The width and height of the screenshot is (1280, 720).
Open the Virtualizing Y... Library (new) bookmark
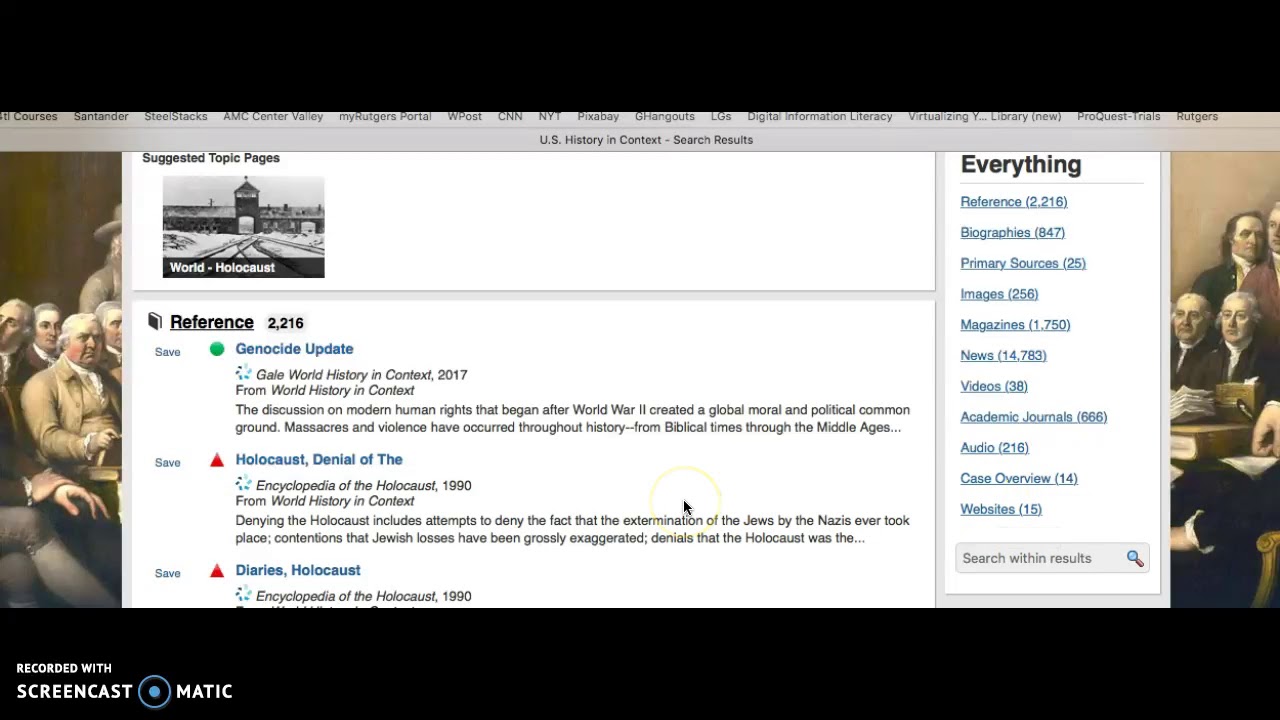(x=984, y=116)
